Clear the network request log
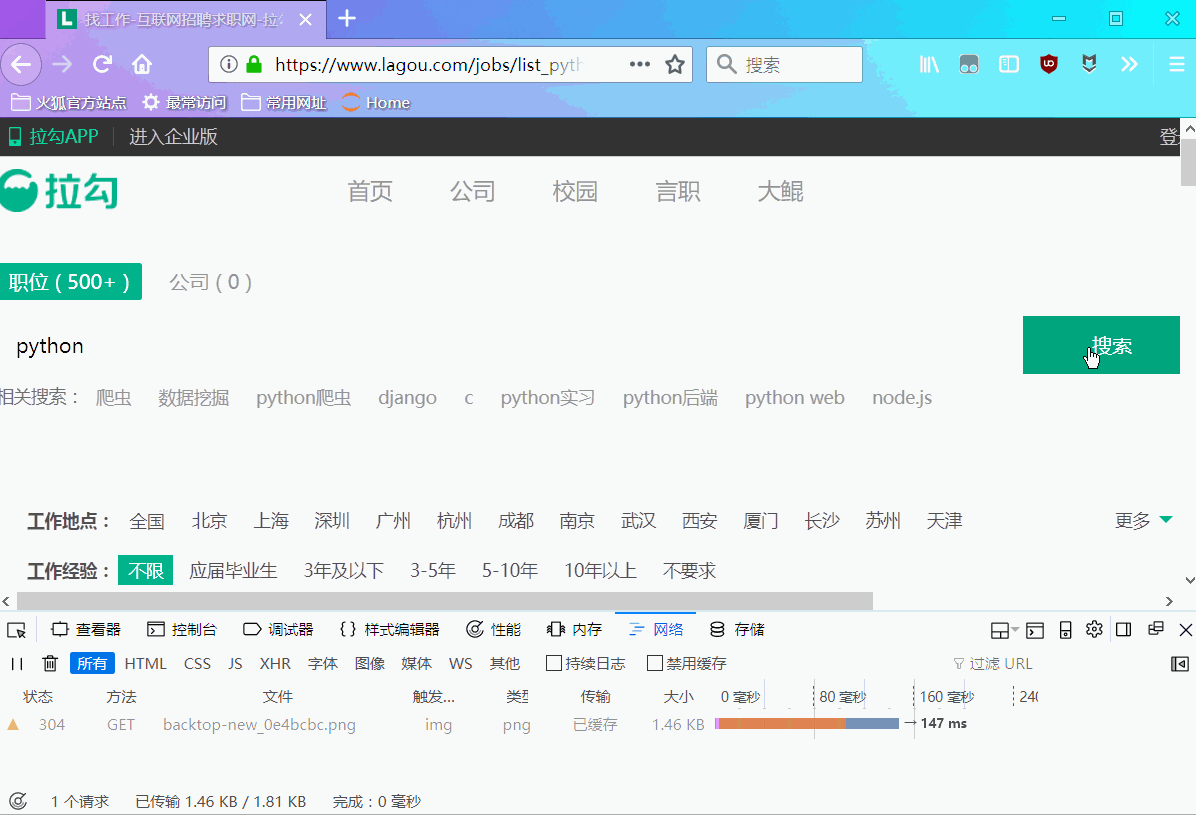This screenshot has width=1196, height=815. coord(50,663)
